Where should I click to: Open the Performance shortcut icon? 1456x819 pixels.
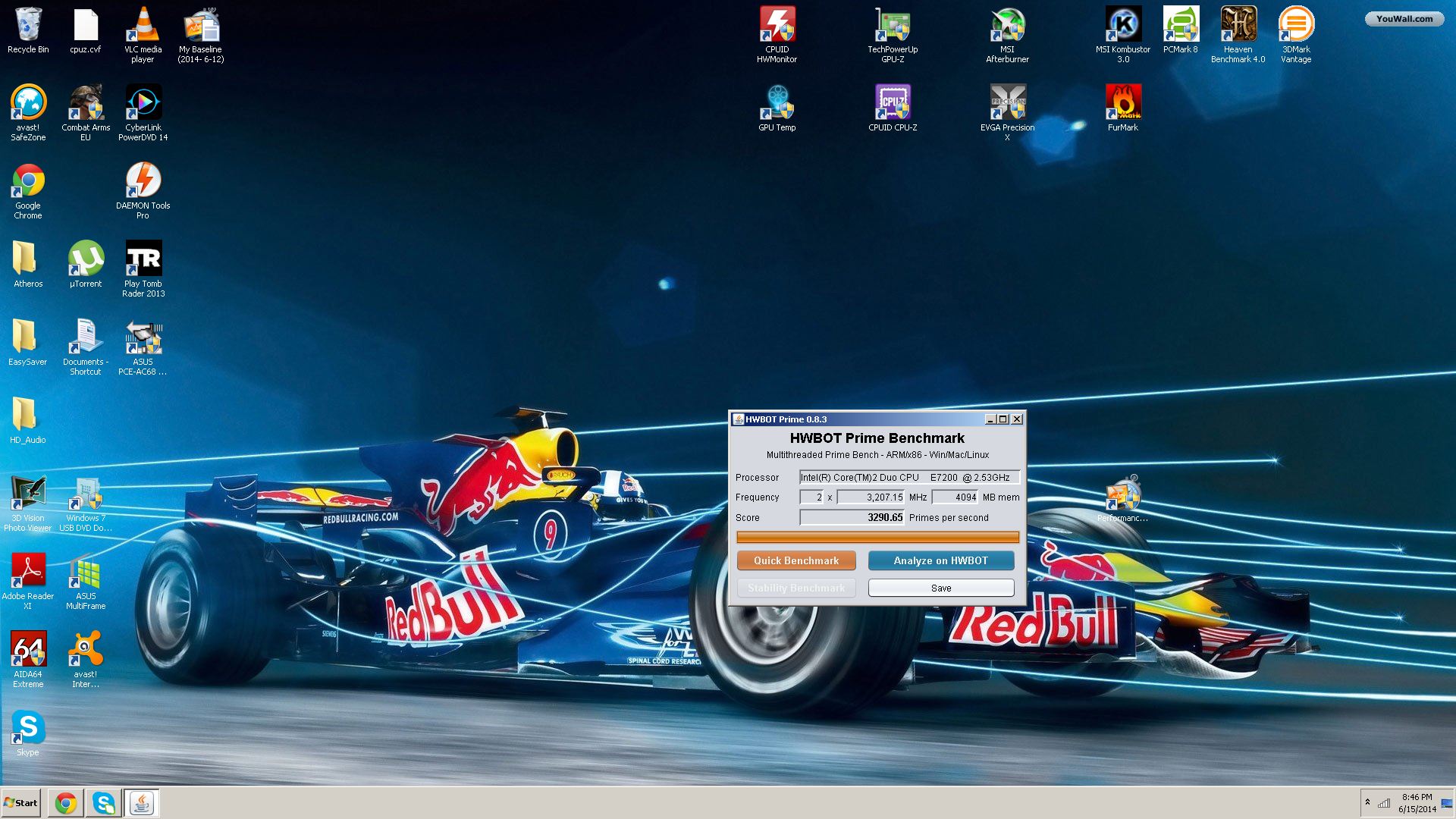[x=1123, y=499]
